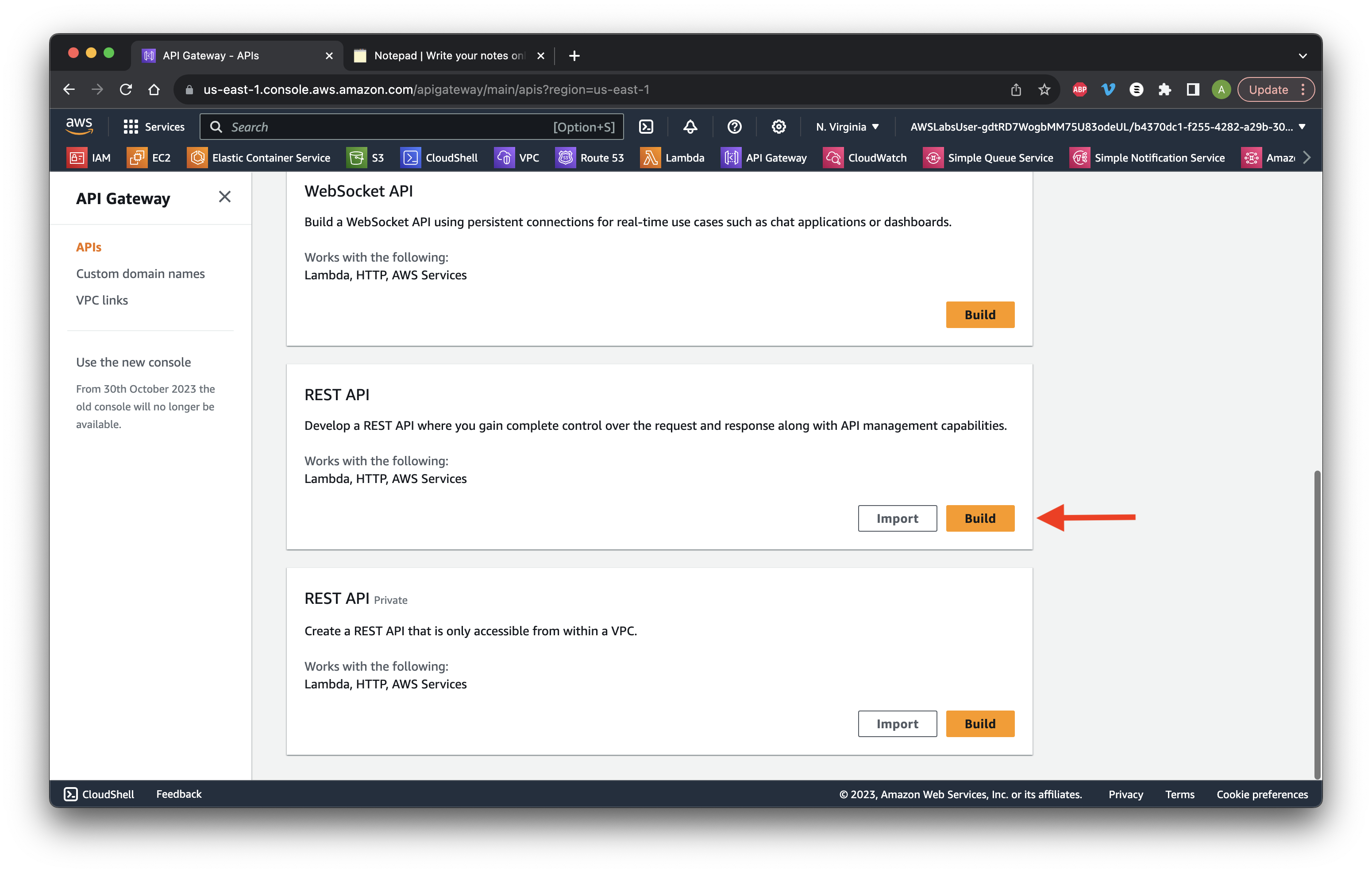The image size is (1372, 873).
Task: Click the Spotify-style extension icon
Action: (1136, 89)
